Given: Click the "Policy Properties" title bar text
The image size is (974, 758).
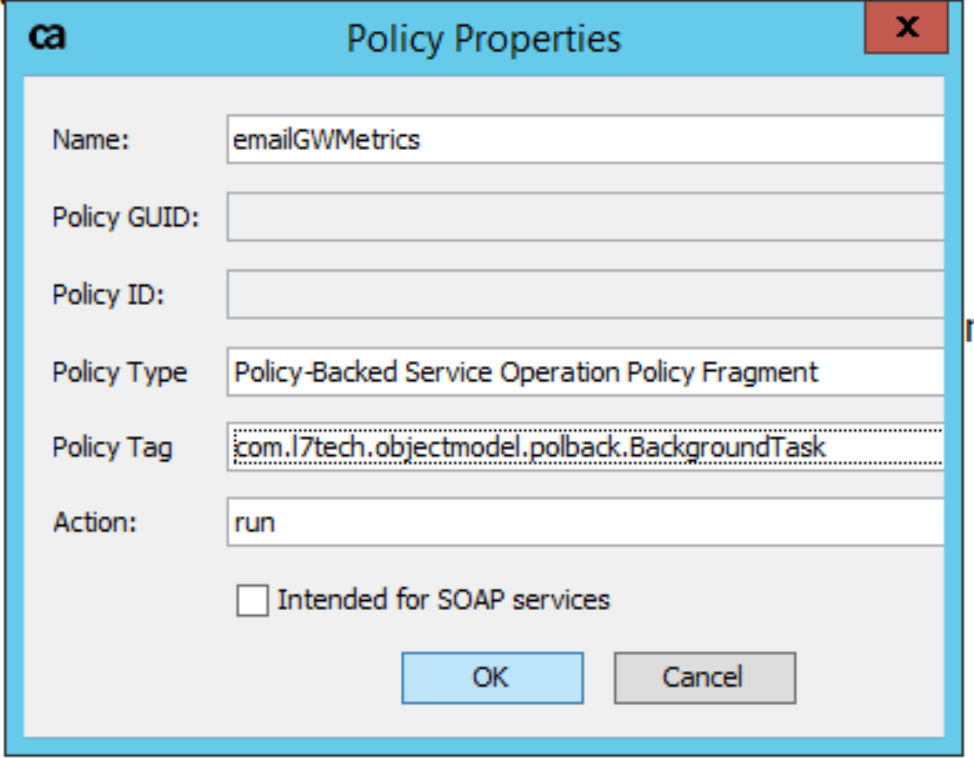Looking at the screenshot, I should [x=483, y=39].
